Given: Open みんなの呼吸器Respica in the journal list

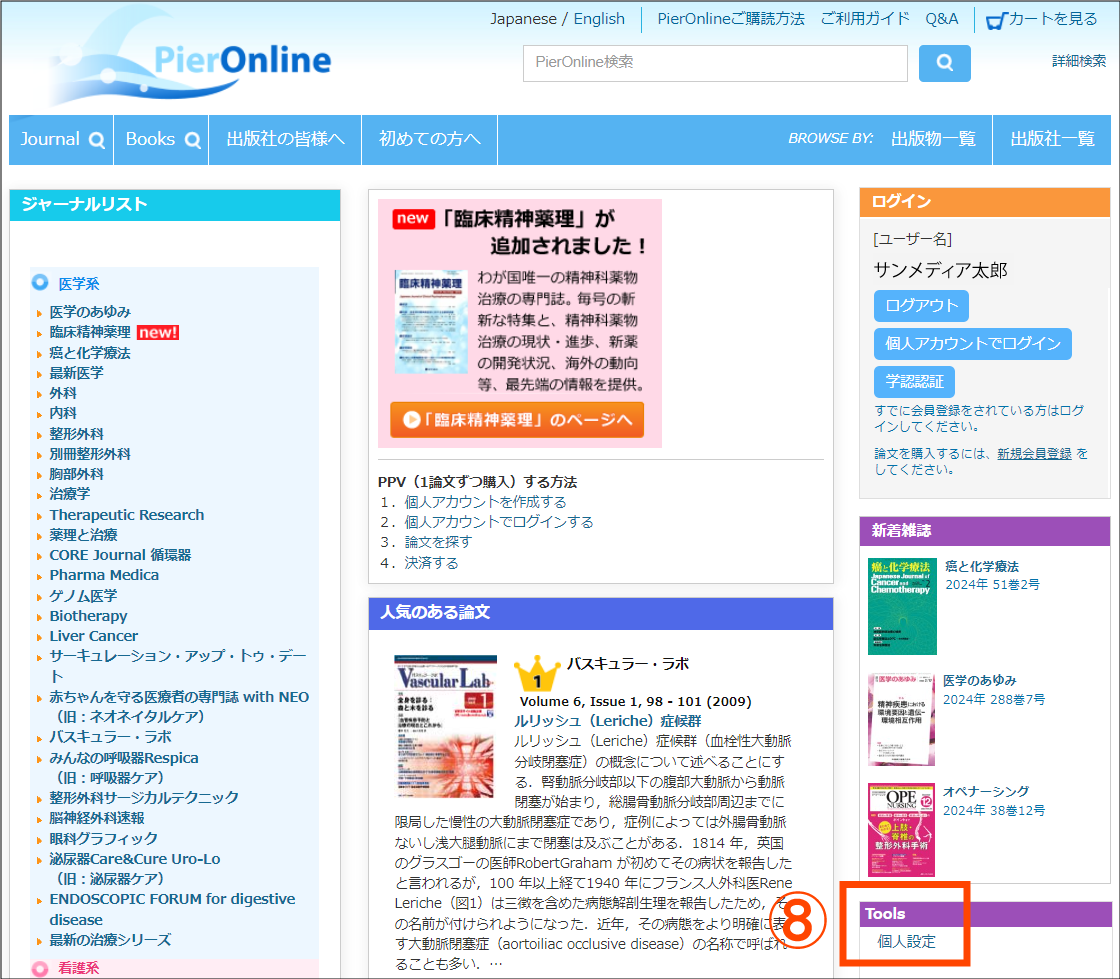Looking at the screenshot, I should pos(124,758).
